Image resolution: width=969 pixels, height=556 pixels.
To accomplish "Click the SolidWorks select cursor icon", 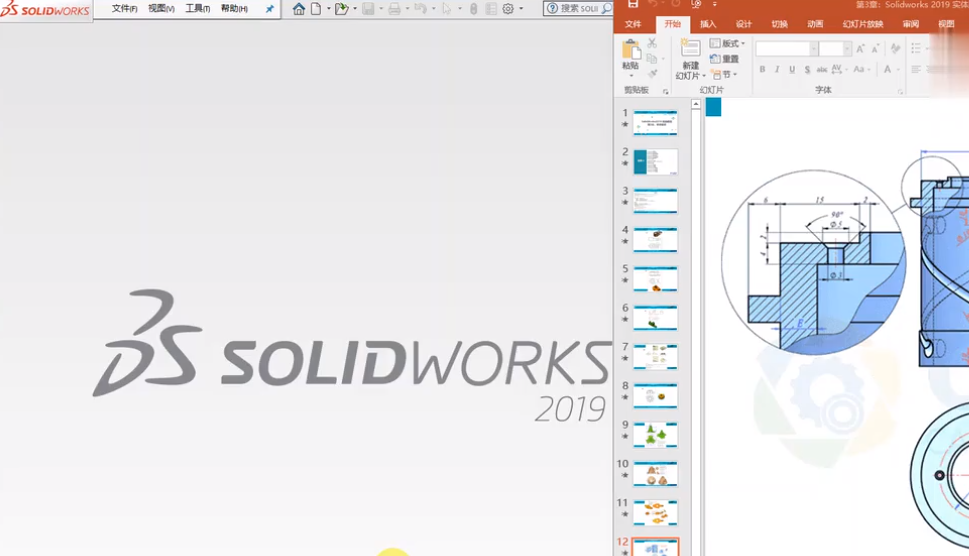I will (x=447, y=9).
